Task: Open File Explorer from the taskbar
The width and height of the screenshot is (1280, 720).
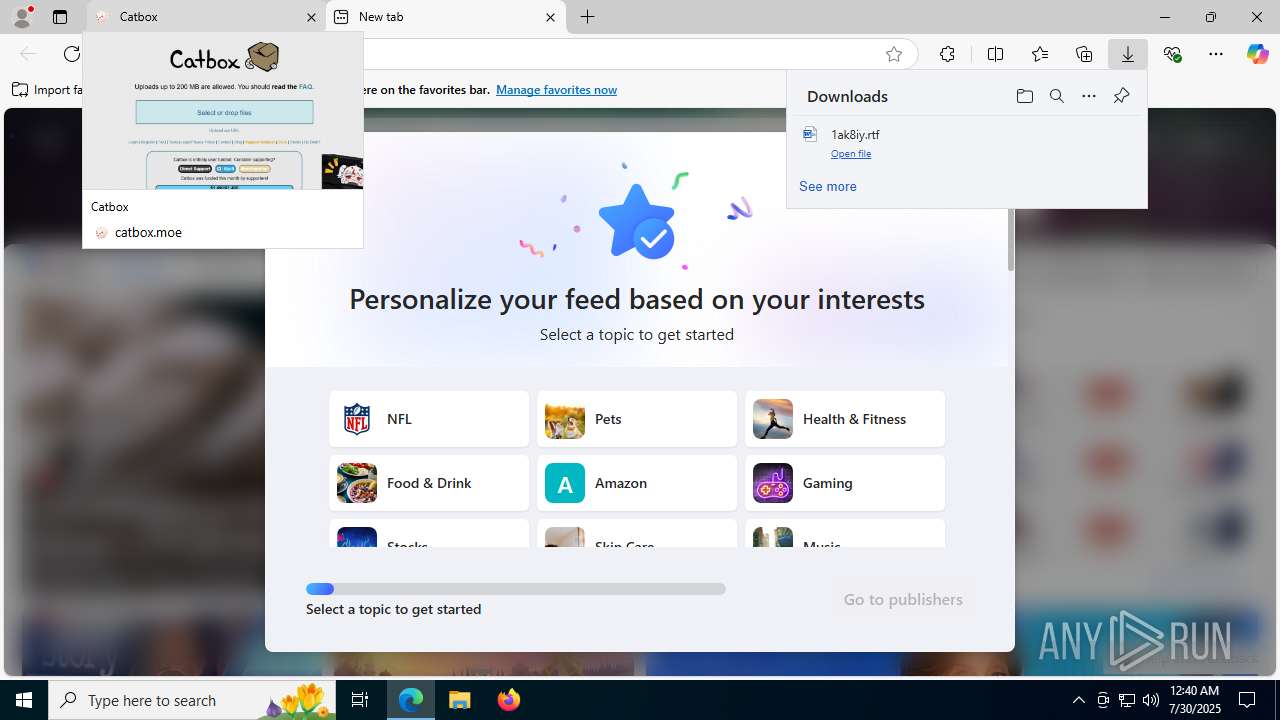Action: click(460, 700)
